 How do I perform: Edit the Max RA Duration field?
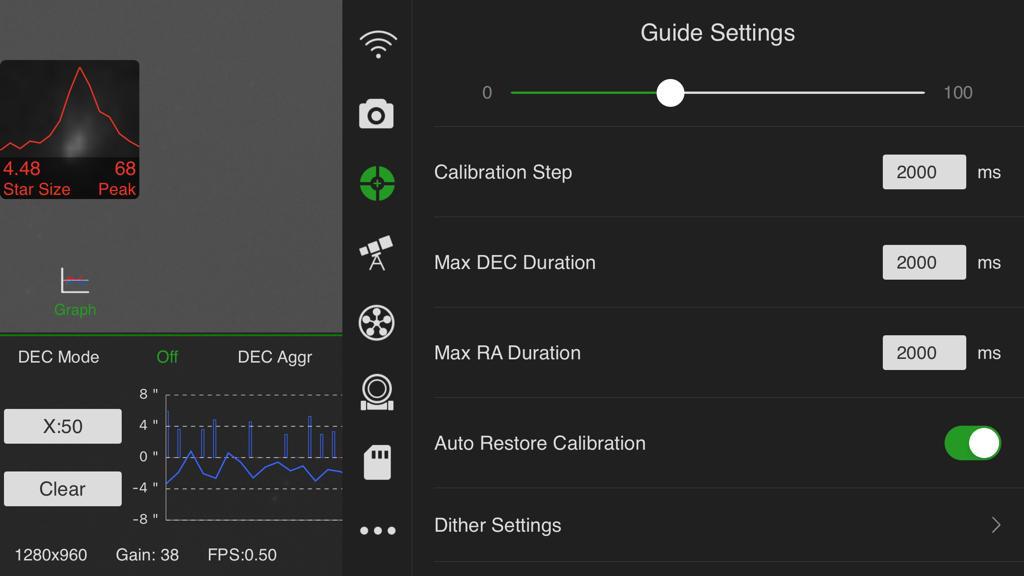[924, 352]
